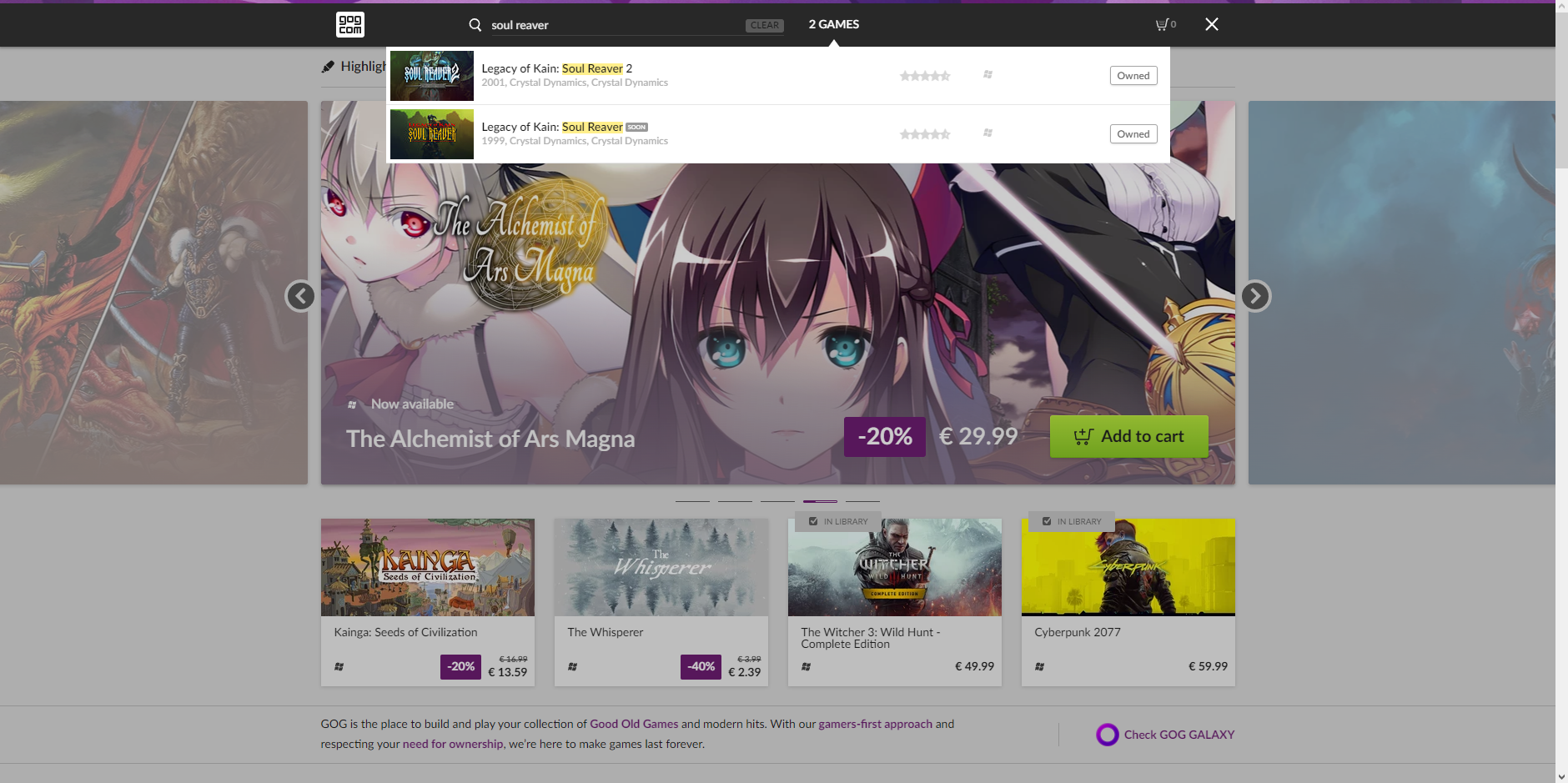Click Owned button for Soul Reaver 2
Viewport: 1568px width, 783px height.
1133,76
